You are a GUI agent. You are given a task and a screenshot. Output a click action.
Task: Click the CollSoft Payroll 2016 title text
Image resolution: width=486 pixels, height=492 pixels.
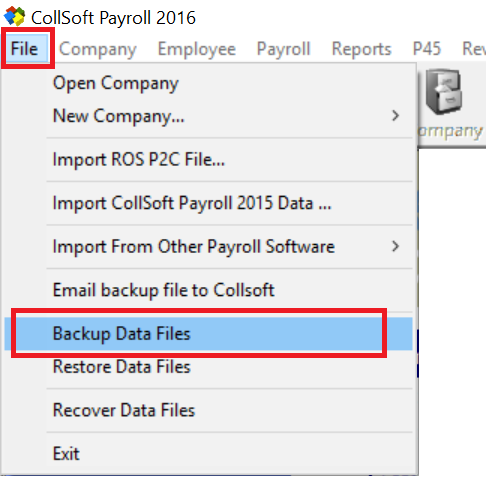[x=113, y=18]
